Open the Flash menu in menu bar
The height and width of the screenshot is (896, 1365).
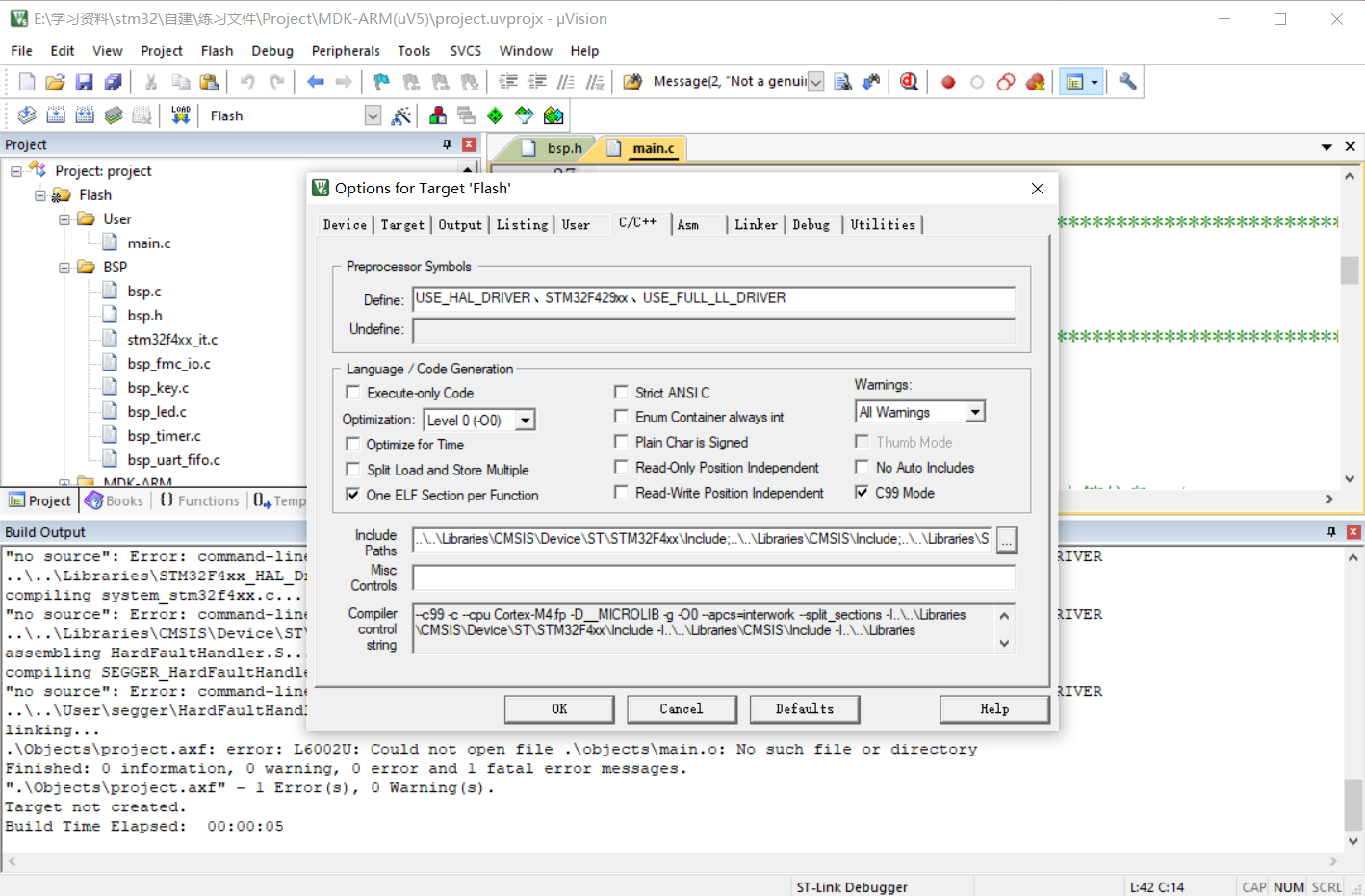coord(217,51)
